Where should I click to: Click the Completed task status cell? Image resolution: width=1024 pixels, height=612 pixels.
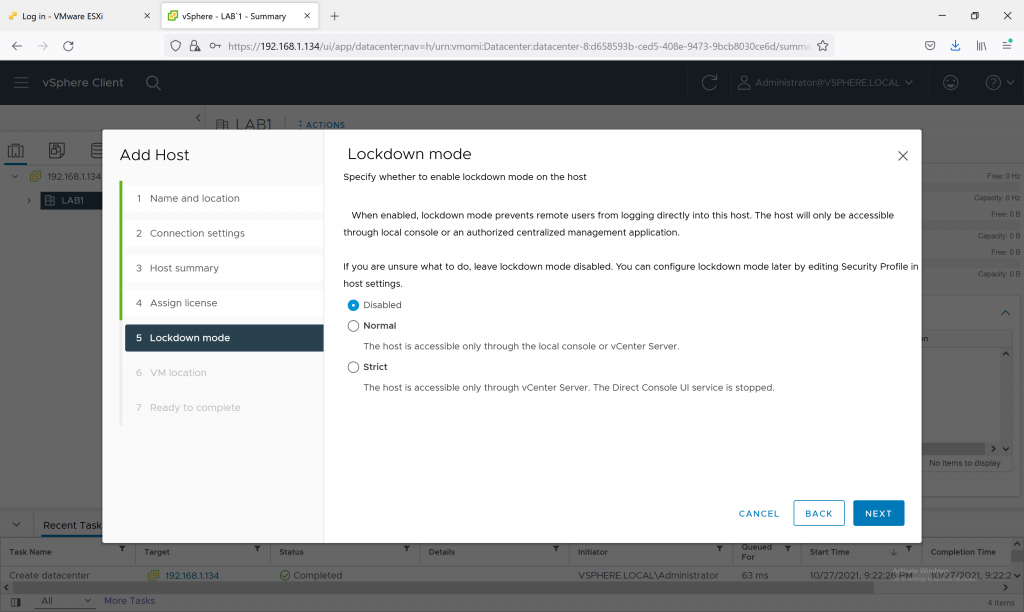coord(311,575)
